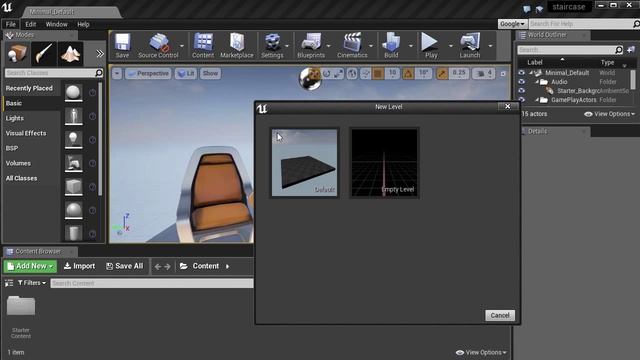The image size is (640, 360).
Task: Open View Options in Content Browser
Action: click(481, 352)
